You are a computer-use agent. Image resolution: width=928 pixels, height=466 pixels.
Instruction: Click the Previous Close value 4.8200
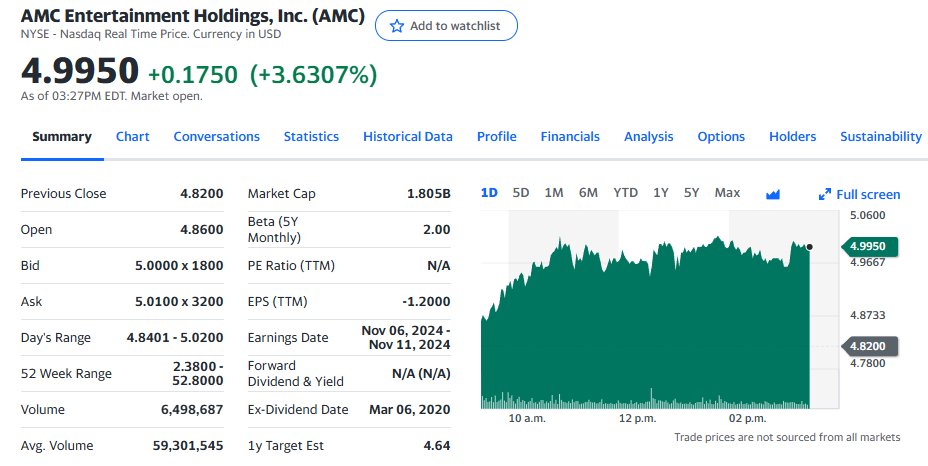click(202, 194)
